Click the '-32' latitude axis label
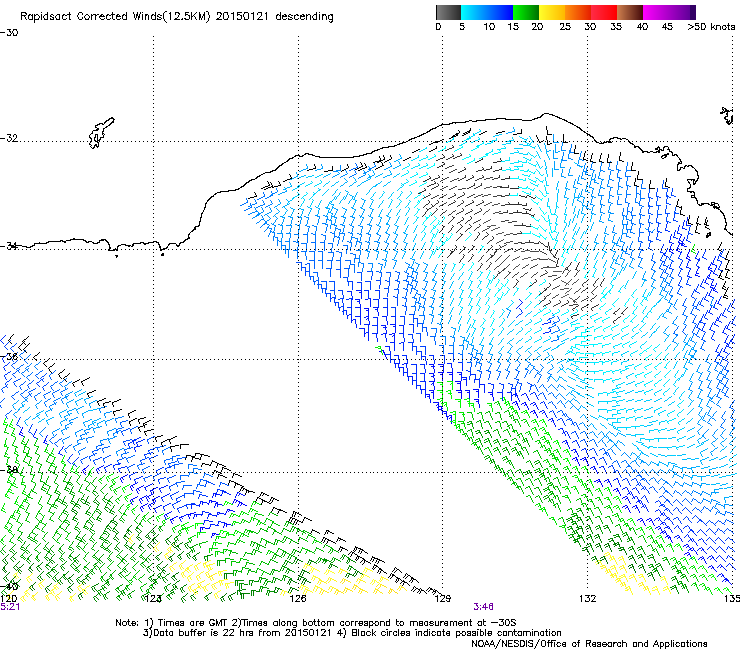This screenshot has height=650, width=740. tap(9, 138)
